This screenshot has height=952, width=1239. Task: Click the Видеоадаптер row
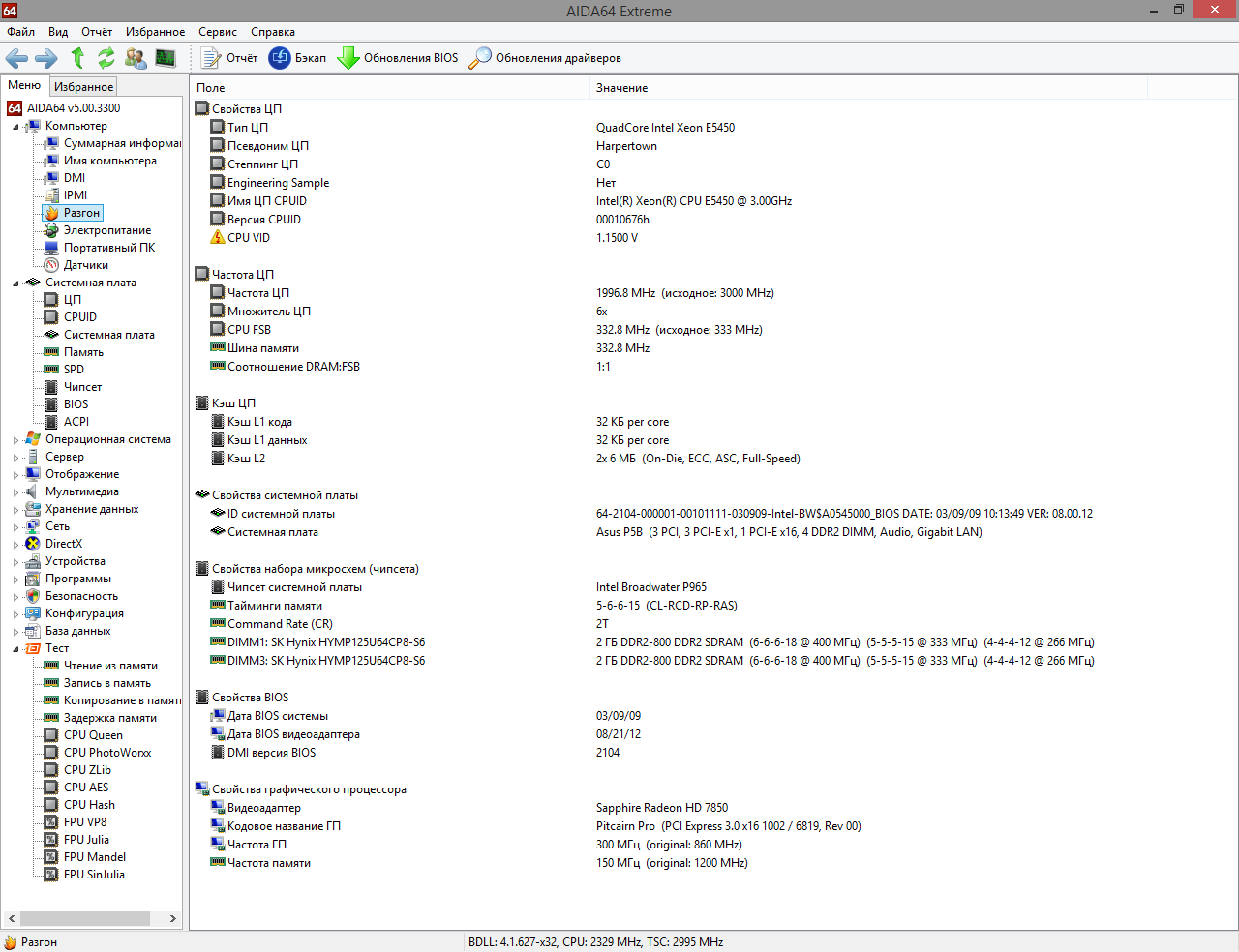[713, 808]
